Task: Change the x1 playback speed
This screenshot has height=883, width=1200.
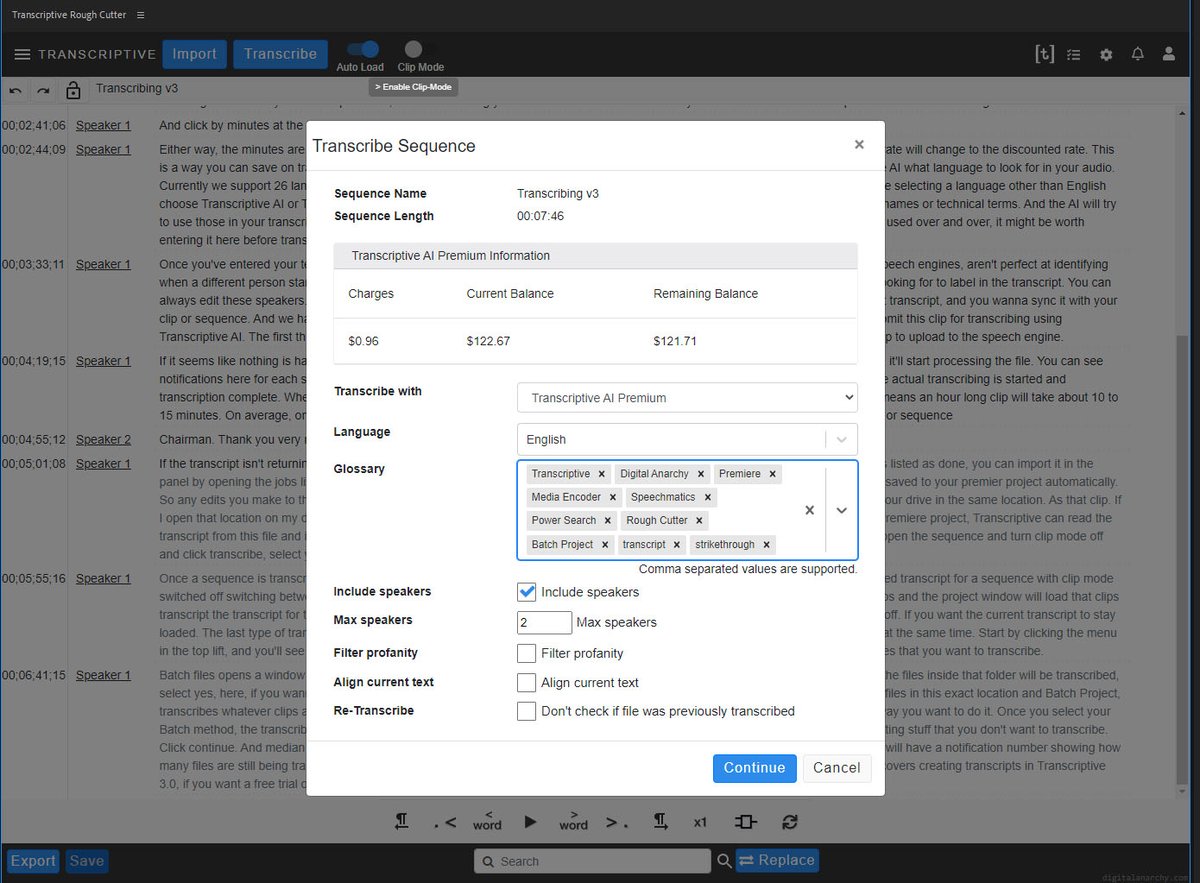Action: coord(701,822)
